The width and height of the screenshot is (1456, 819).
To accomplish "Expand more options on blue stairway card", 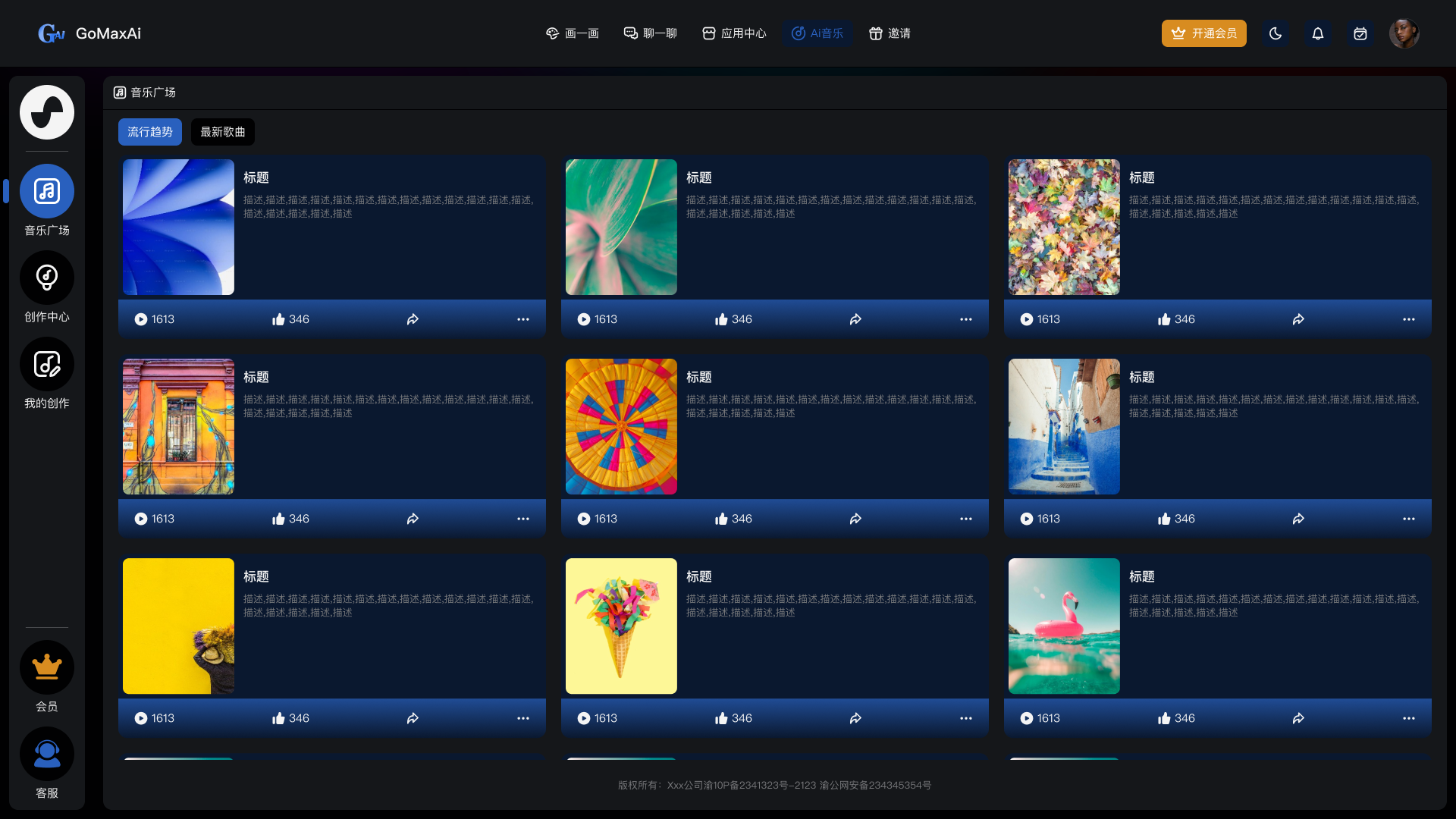I will (1408, 519).
